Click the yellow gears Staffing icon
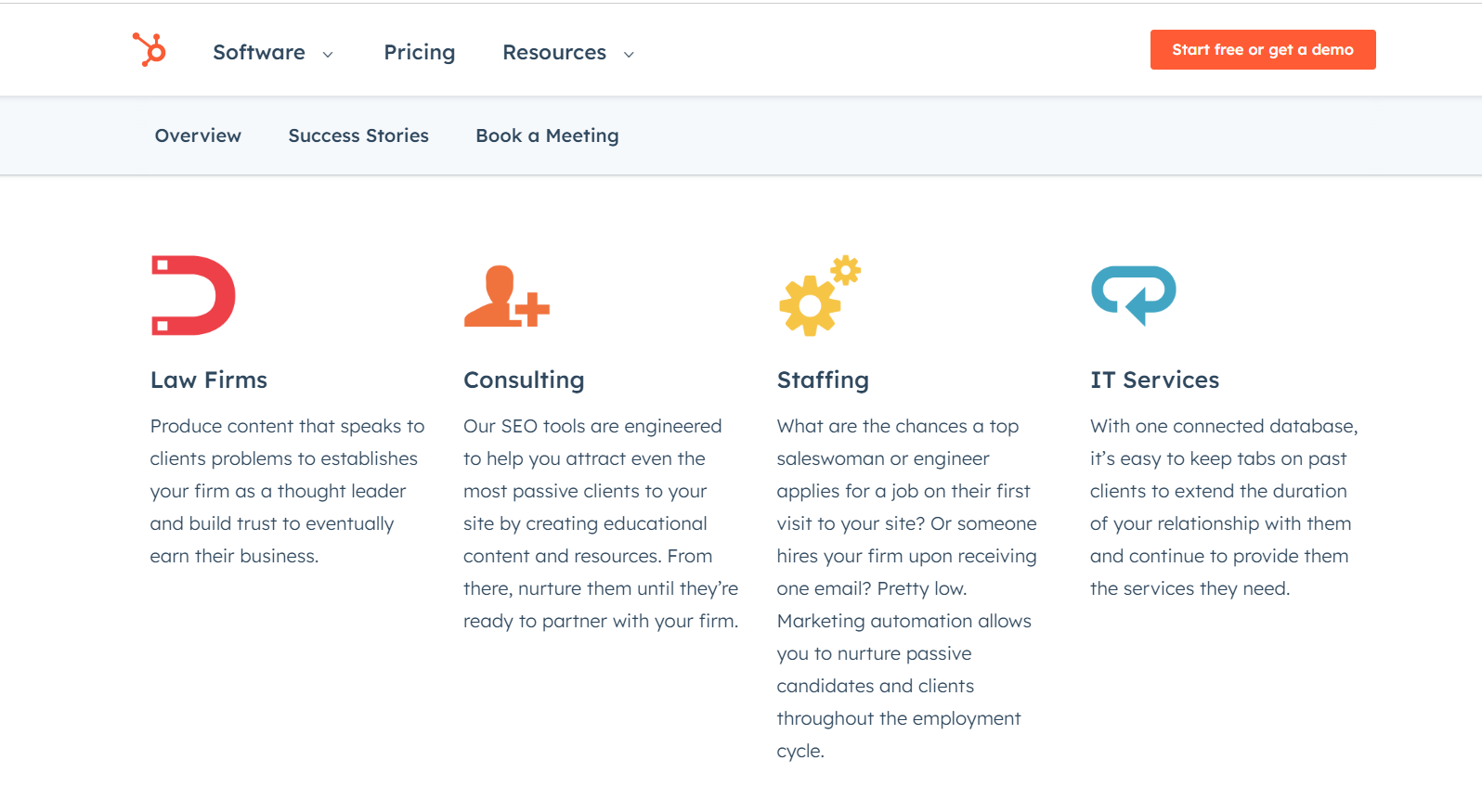Viewport: 1482px width, 812px height. pyautogui.click(x=819, y=295)
